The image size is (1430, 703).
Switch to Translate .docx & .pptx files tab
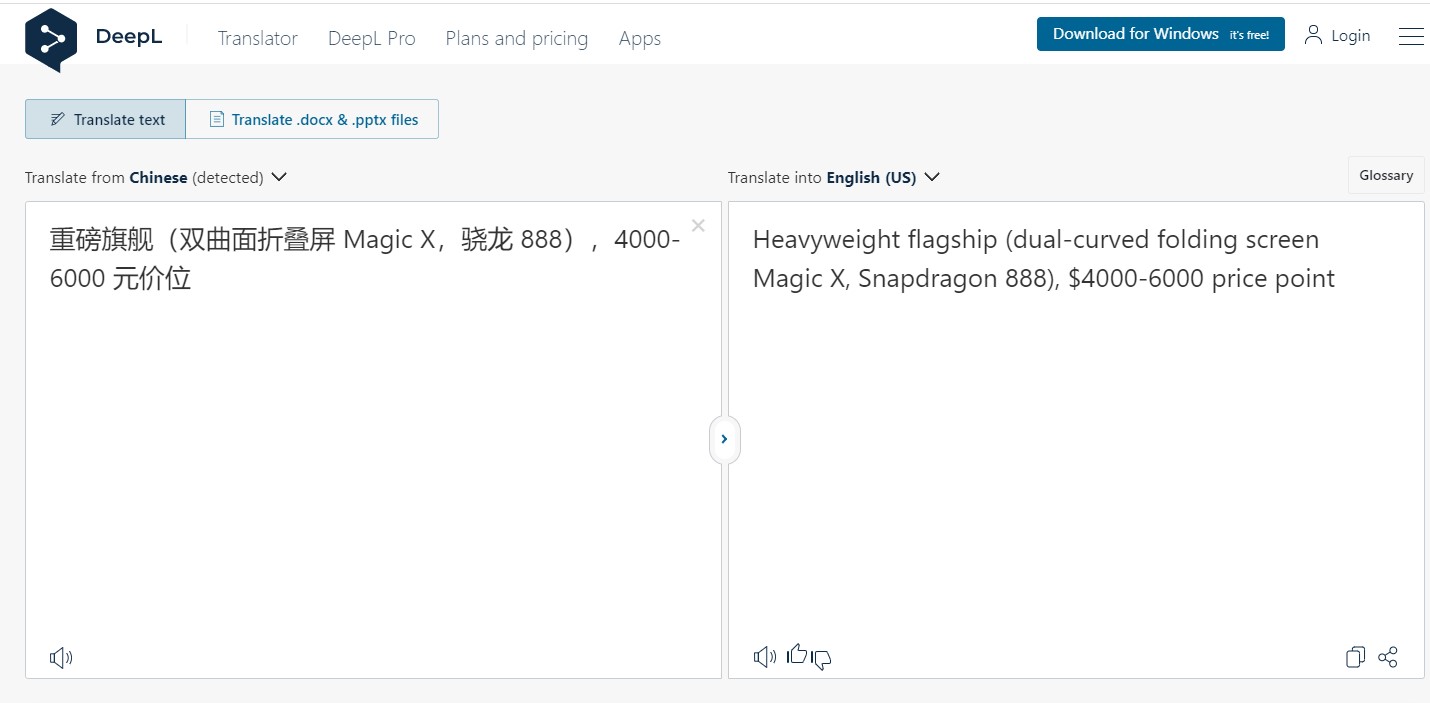click(312, 119)
